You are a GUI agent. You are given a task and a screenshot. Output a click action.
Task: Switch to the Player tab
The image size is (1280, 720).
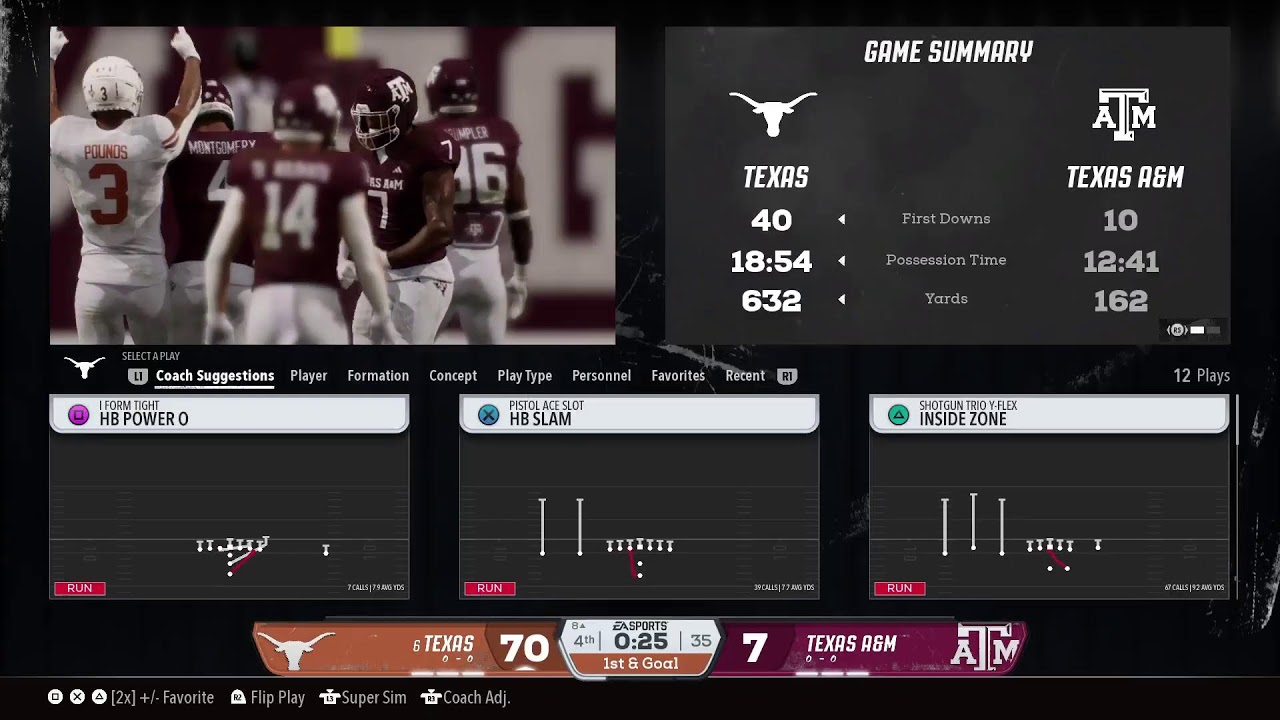309,376
